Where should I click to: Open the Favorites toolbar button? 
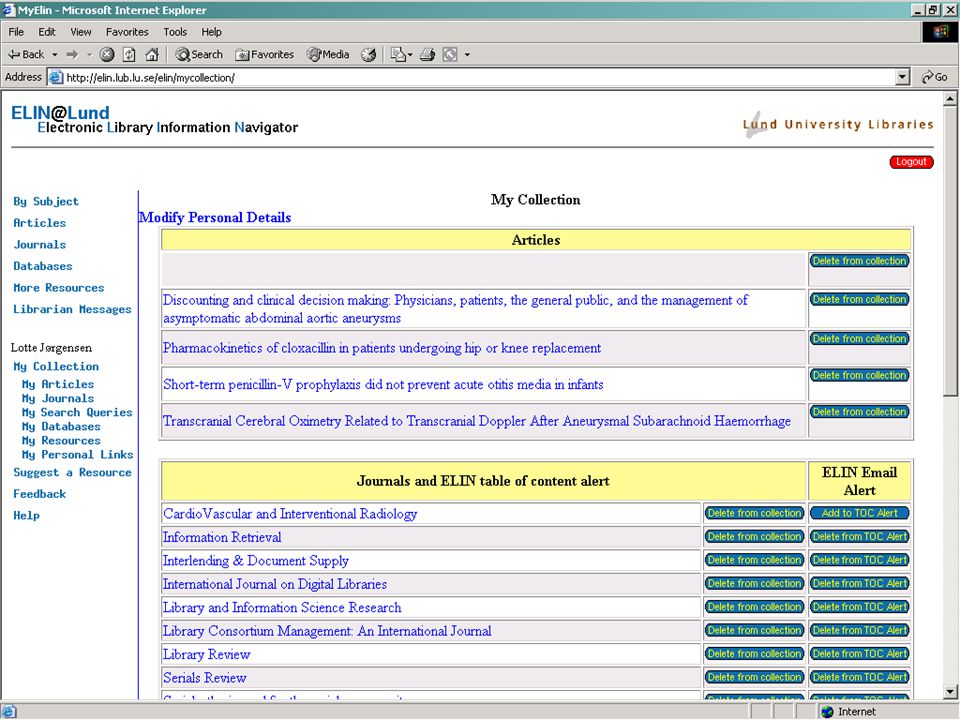264,54
